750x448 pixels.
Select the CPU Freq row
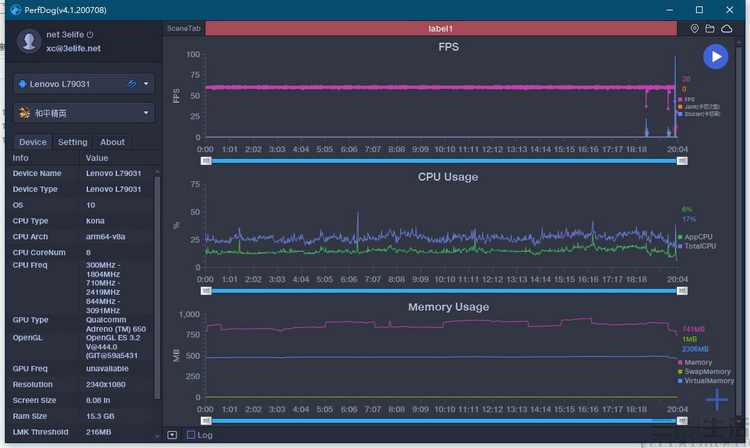80,287
